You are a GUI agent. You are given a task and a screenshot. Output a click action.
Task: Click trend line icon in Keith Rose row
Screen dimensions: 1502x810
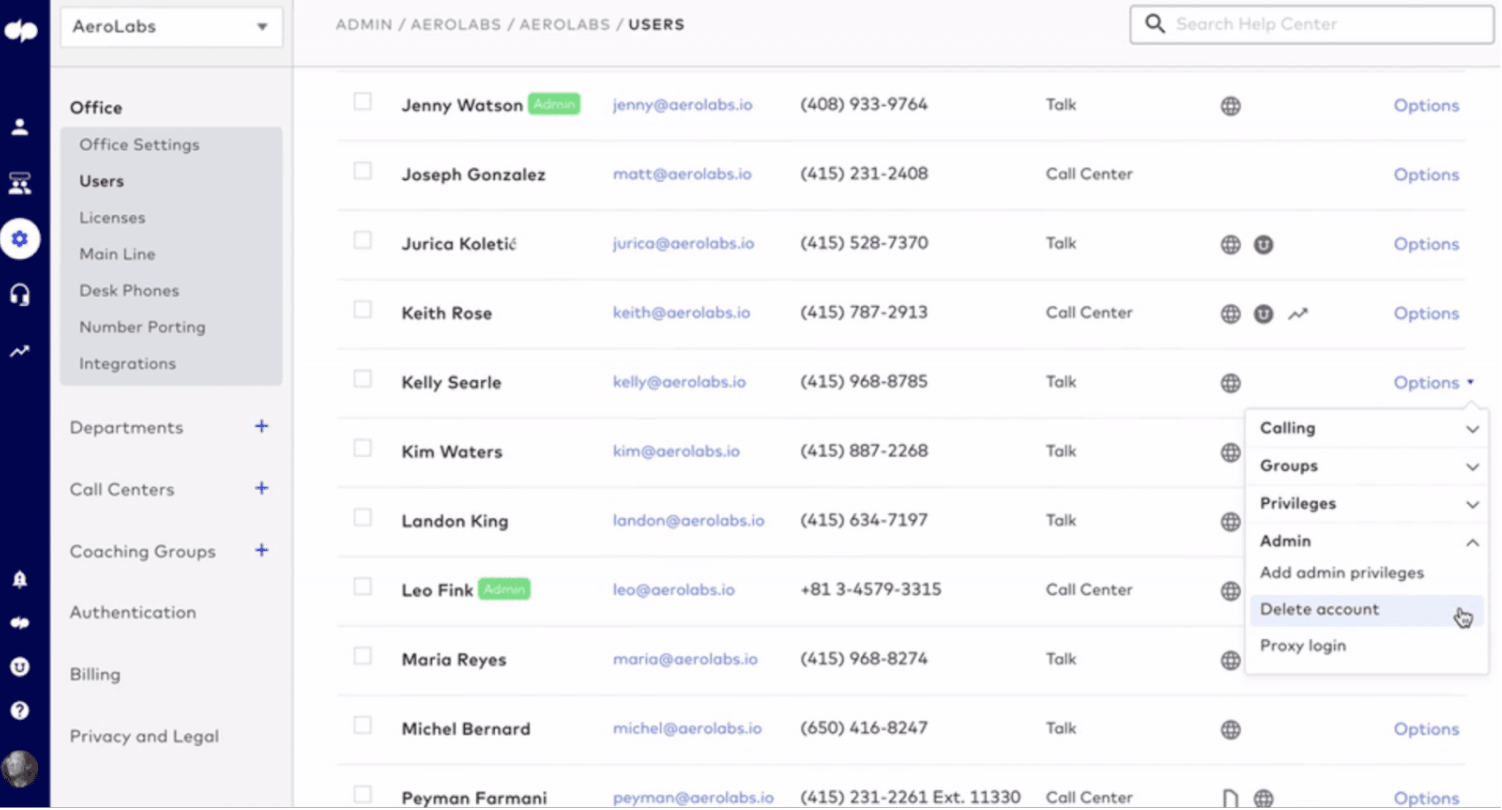tap(1298, 314)
